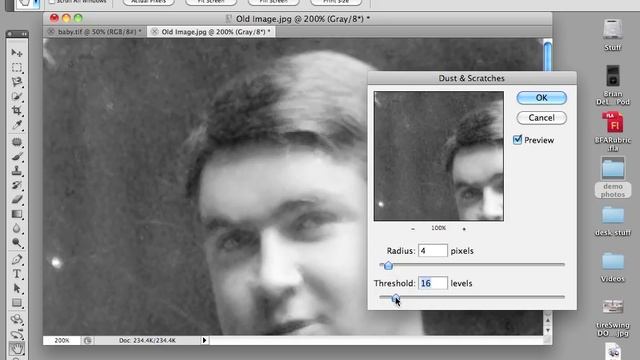Select the tireSwing DO...jpg desktop file
Viewport: 640px width, 360px height.
(x=613, y=318)
